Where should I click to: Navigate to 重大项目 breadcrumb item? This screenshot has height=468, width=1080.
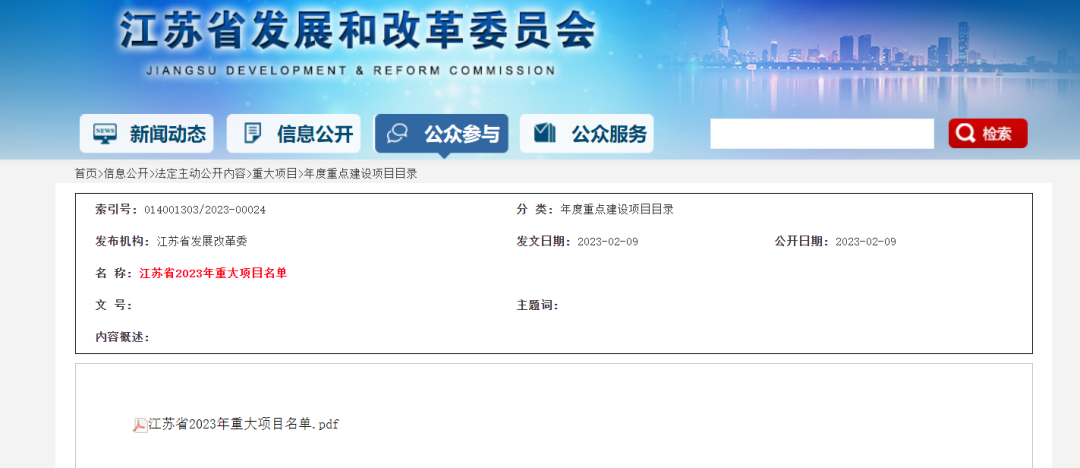click(x=274, y=173)
